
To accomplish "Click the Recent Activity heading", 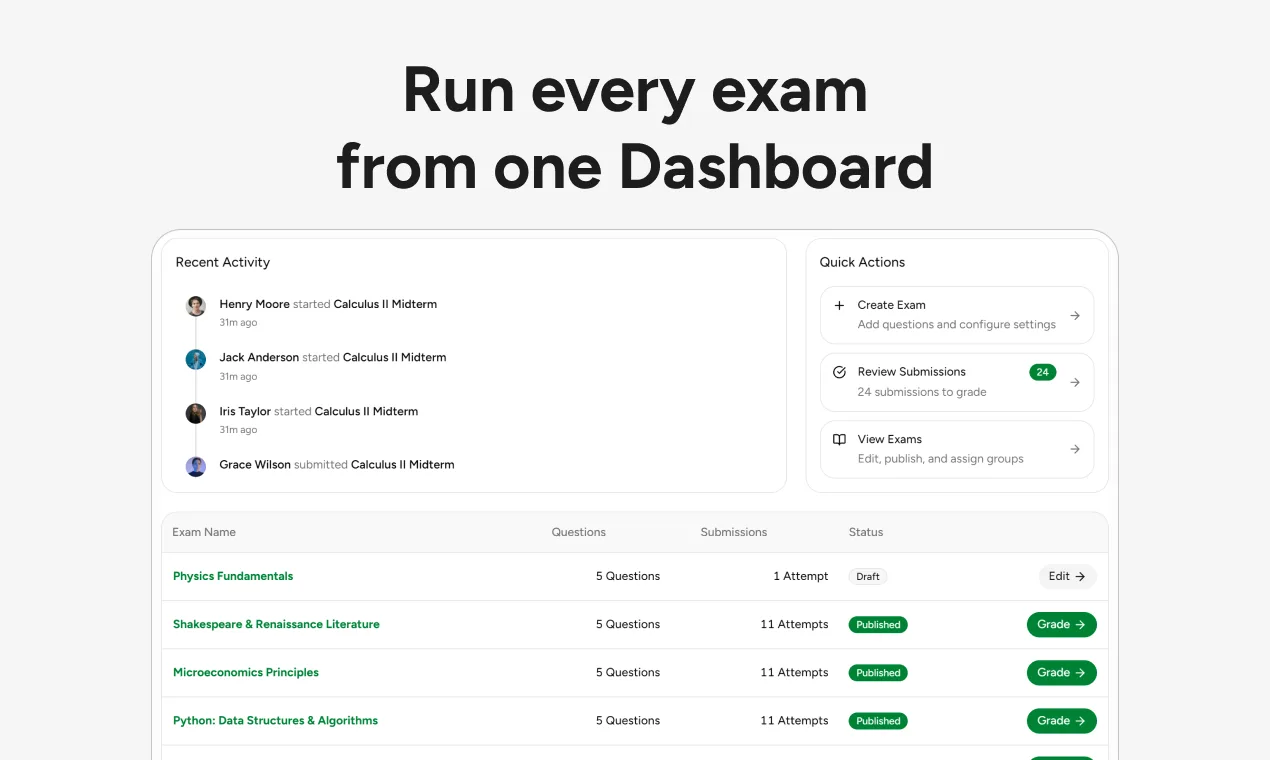I will click(223, 262).
